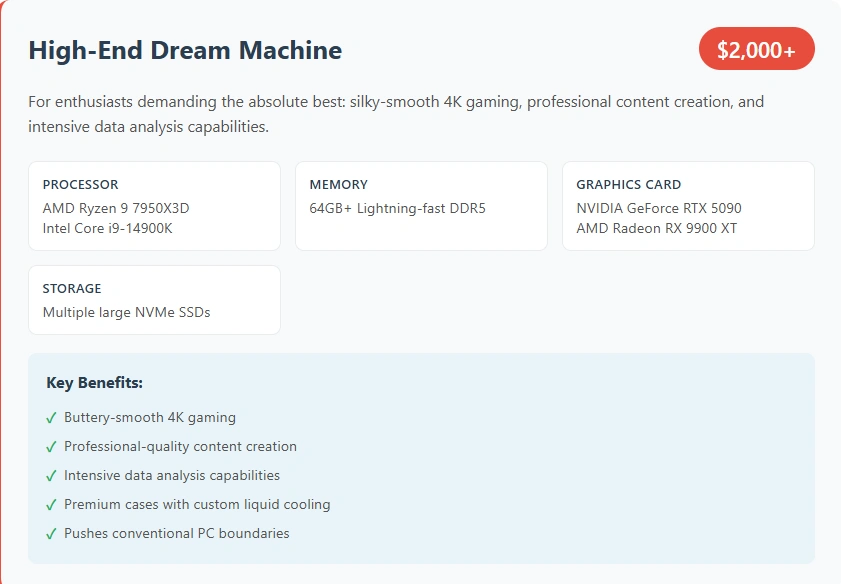Select 64GB+ Lightning-fast DDR5 text
841x584 pixels.
[397, 208]
